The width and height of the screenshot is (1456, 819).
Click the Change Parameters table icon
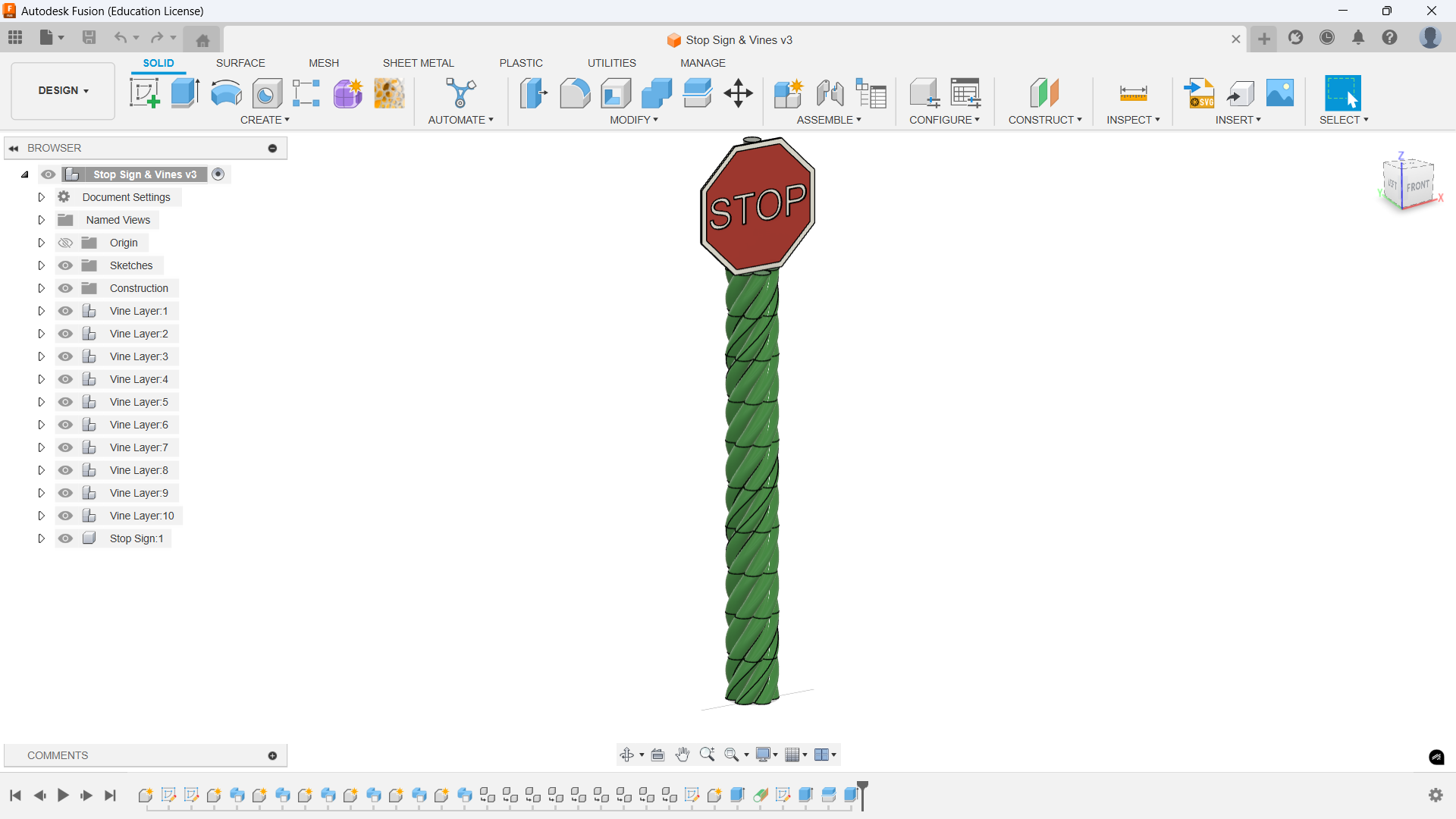(965, 93)
